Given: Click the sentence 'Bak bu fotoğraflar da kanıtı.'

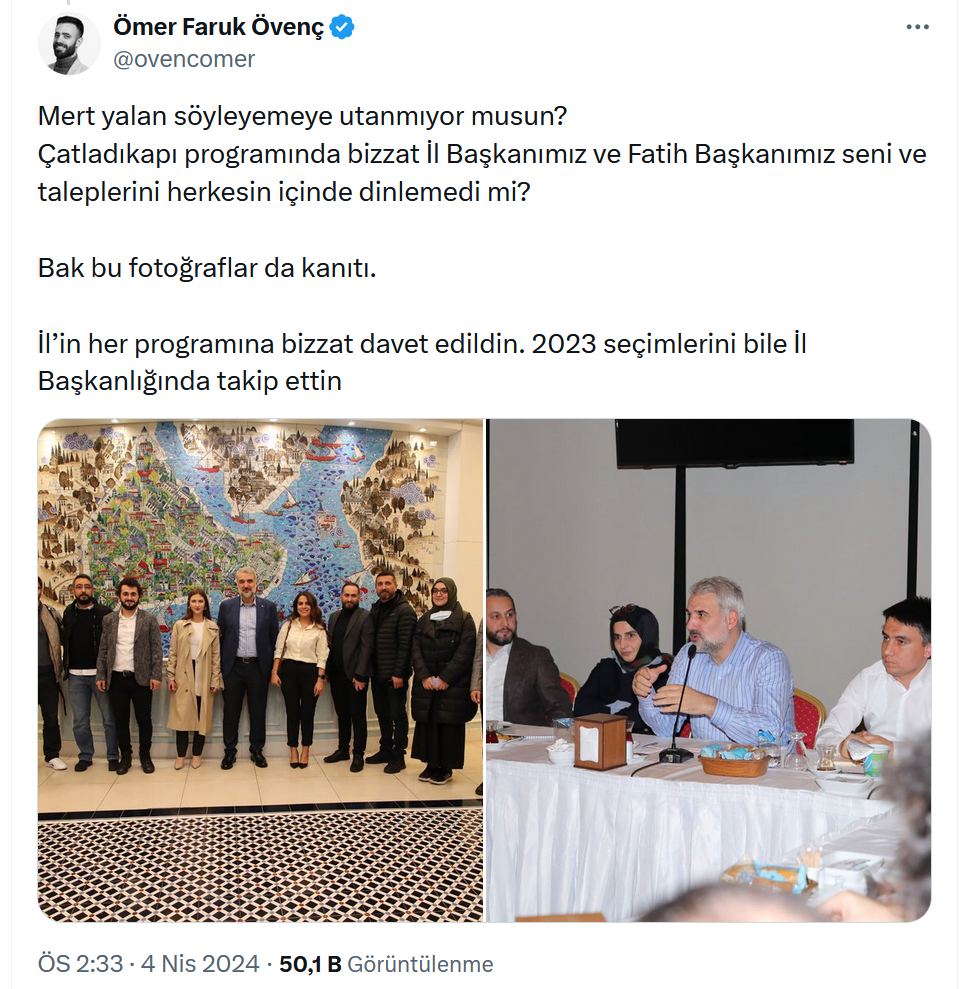Looking at the screenshot, I should pos(207,268).
